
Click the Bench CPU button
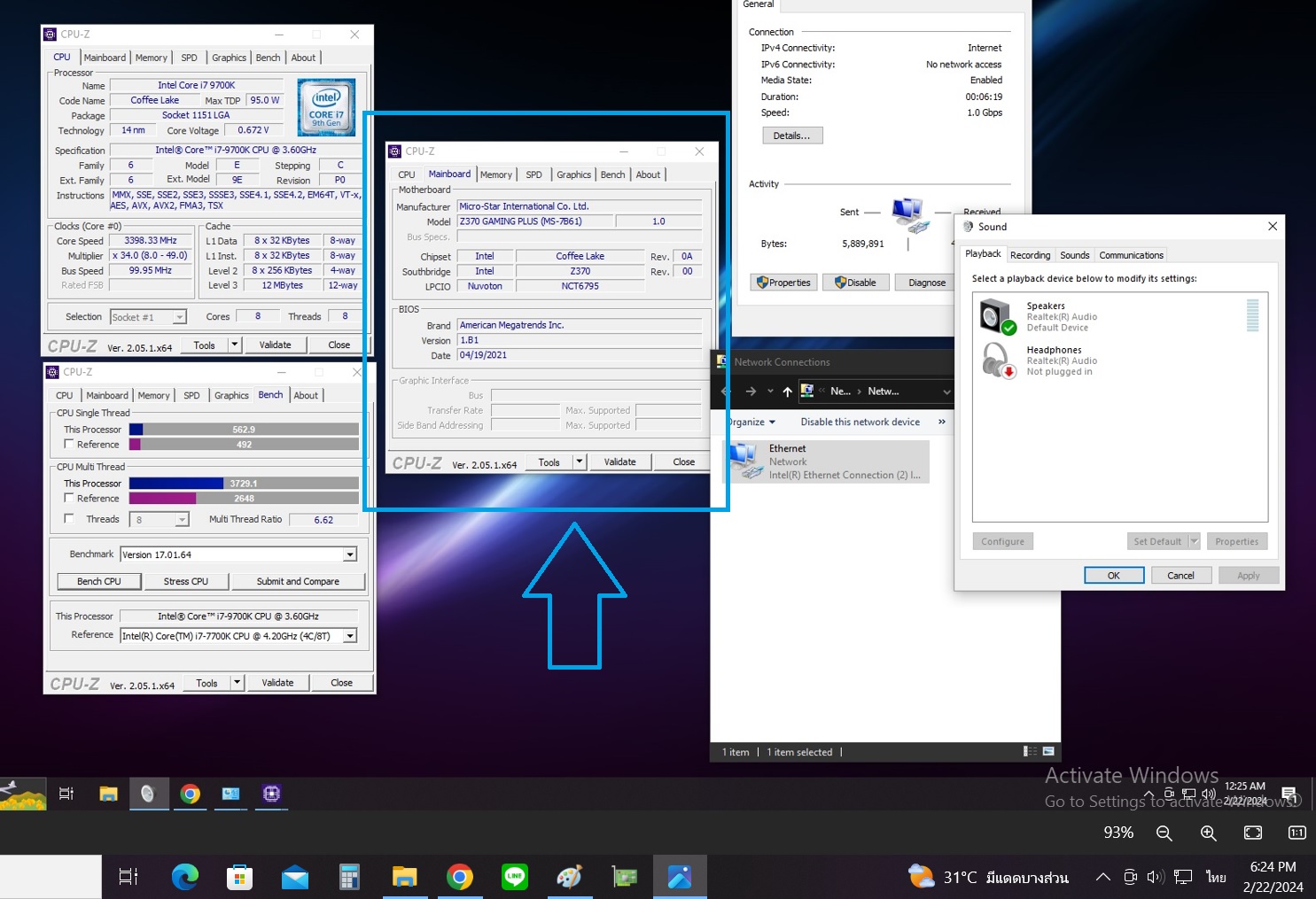[x=98, y=581]
